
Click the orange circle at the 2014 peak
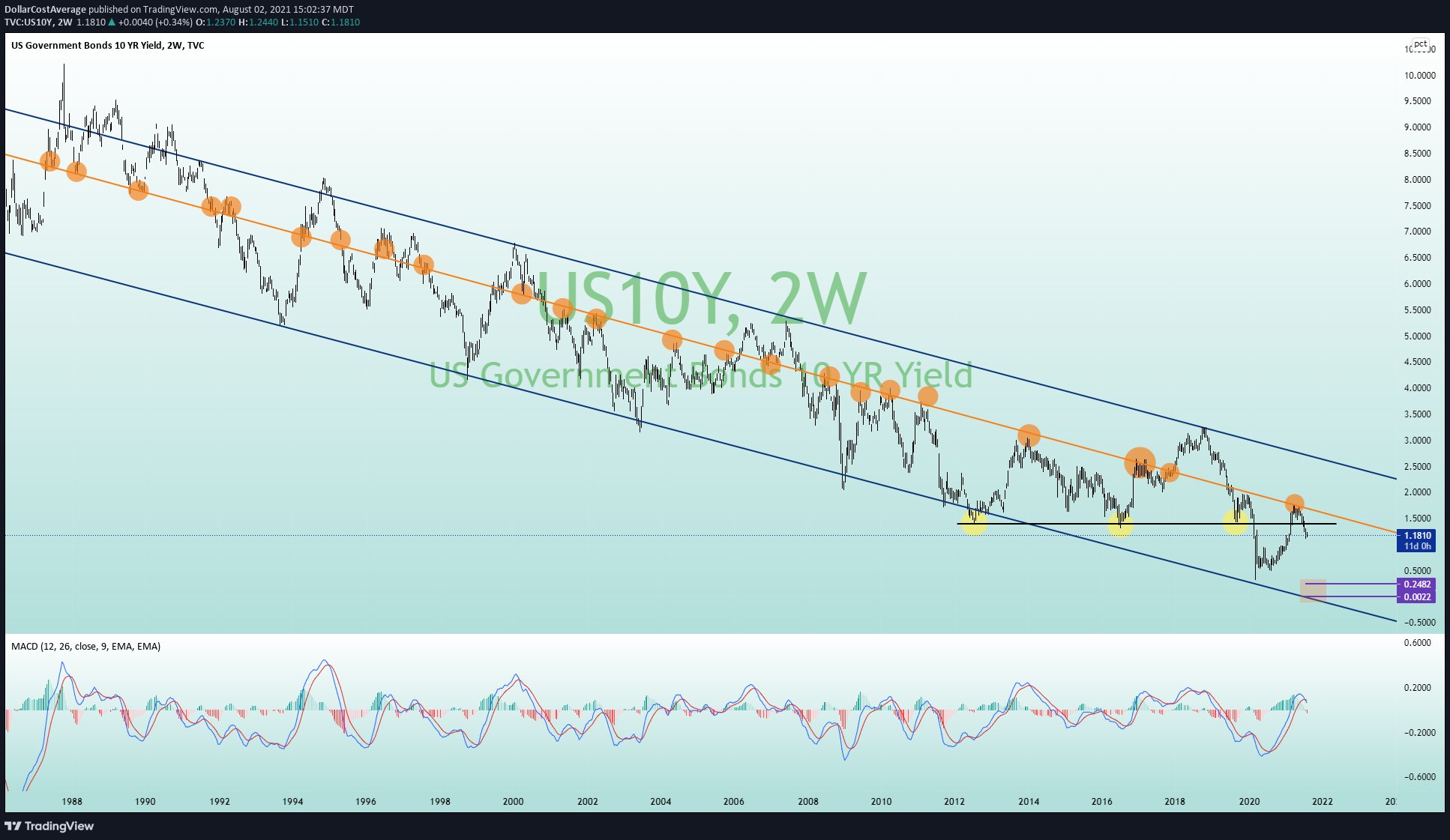pos(1029,435)
